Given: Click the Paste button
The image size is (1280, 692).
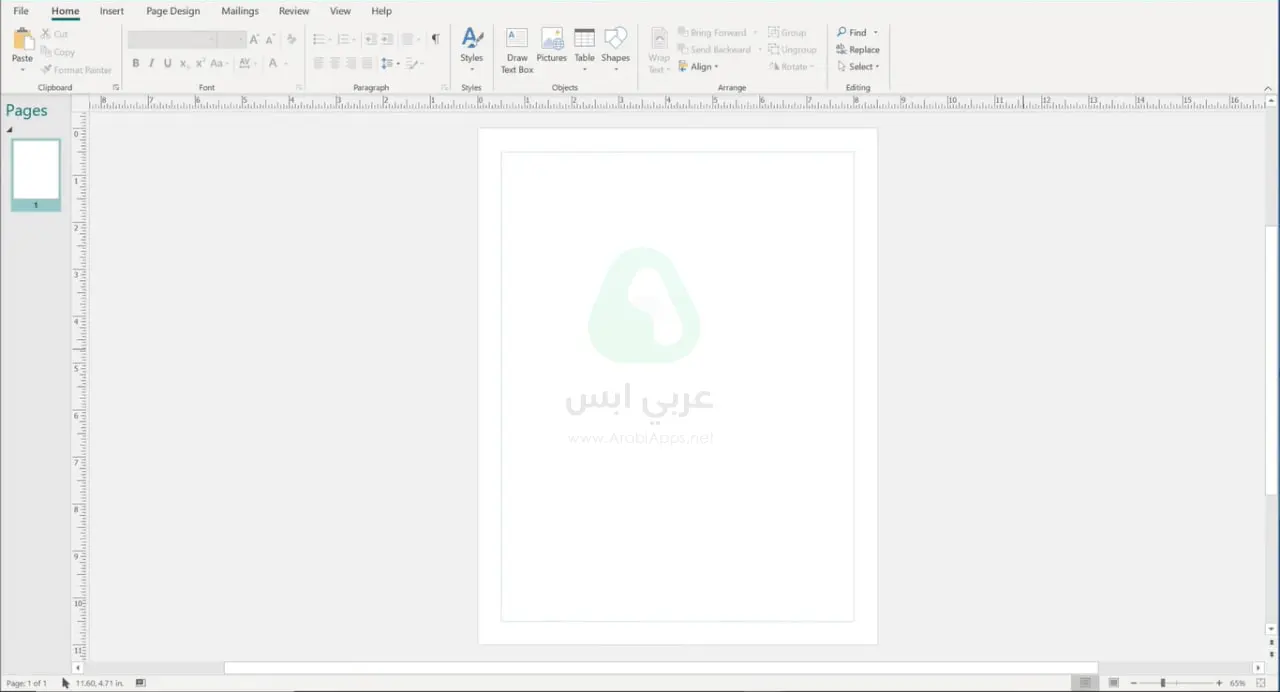Looking at the screenshot, I should pos(21,45).
